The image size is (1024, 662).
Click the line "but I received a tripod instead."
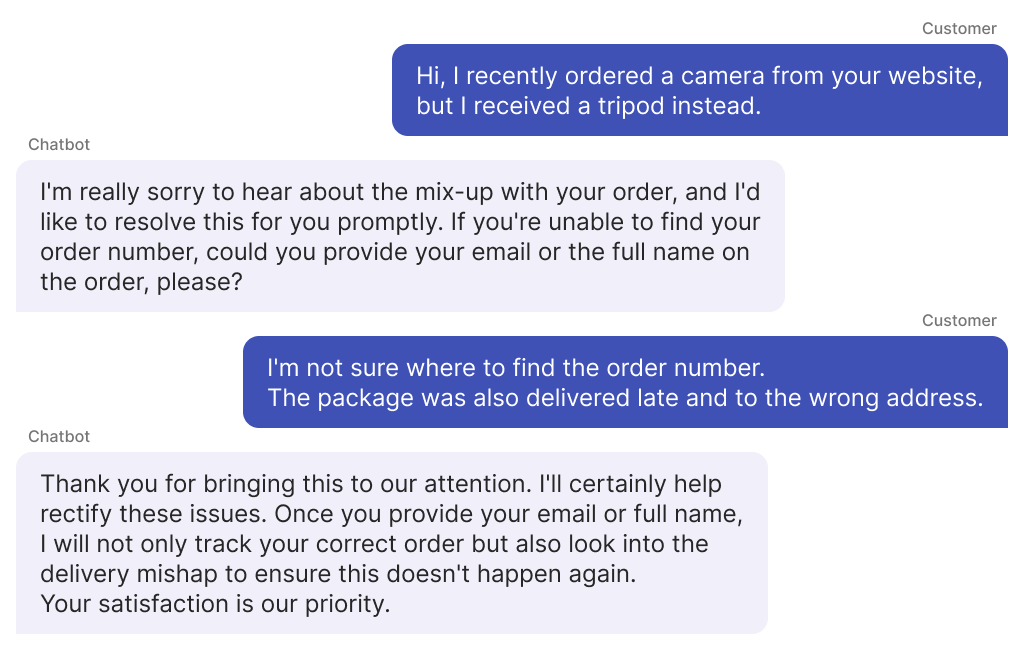point(588,105)
